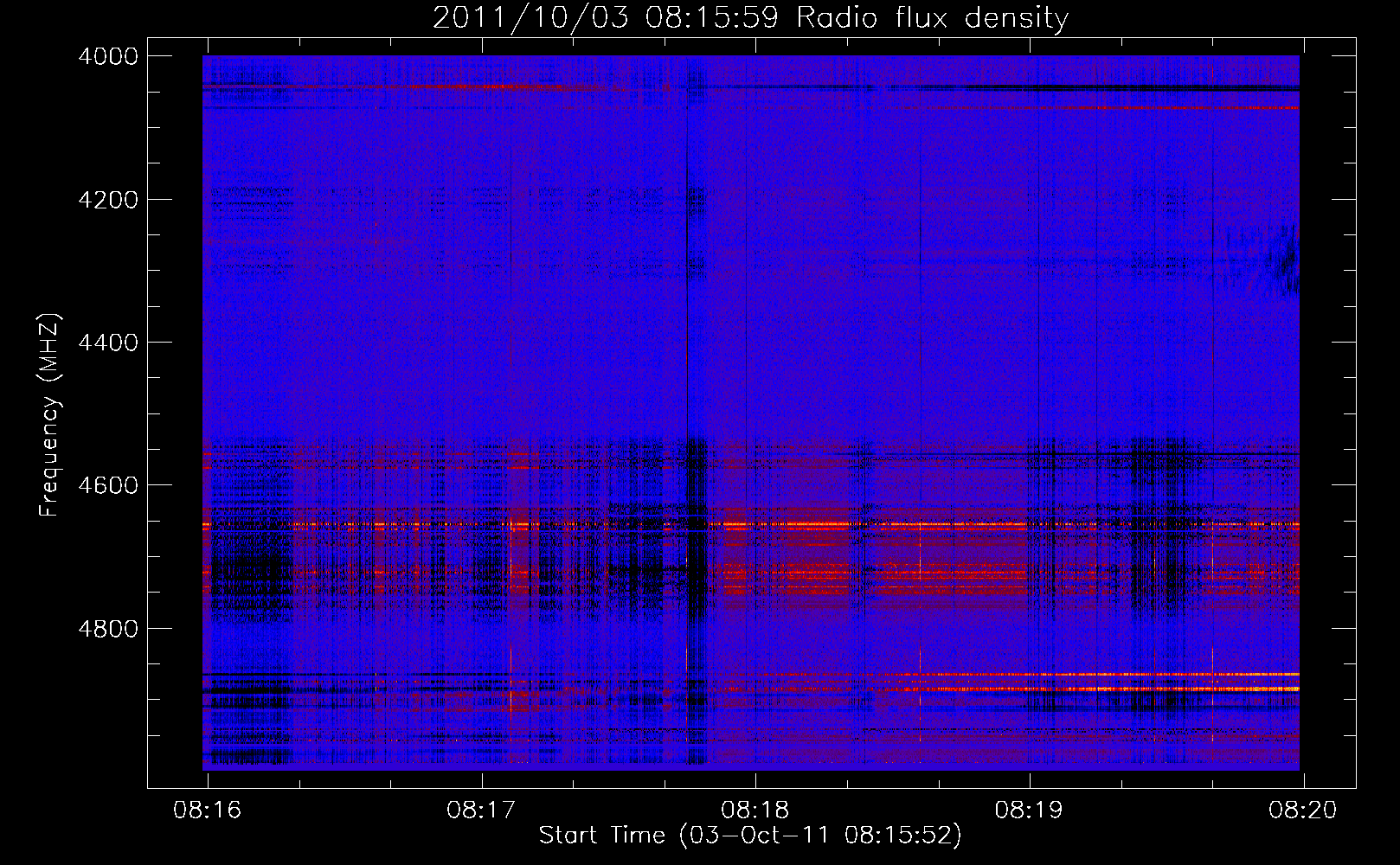Click the 'Start Time (03-Oct-11 08:15:52)' axis title
1400x865 pixels.
[750, 836]
